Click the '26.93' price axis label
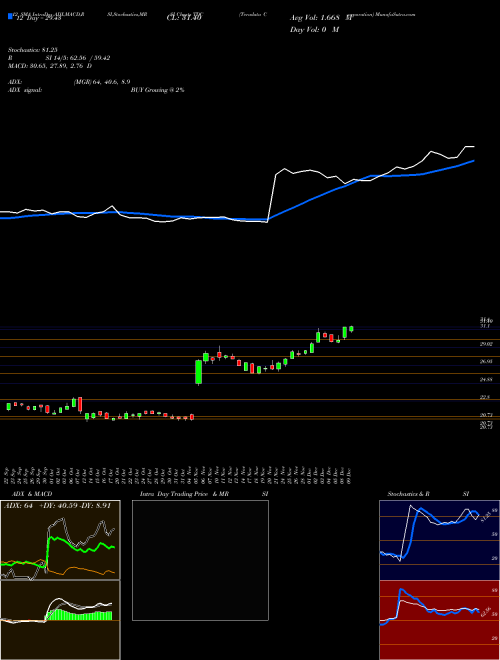This screenshot has height=660, width=500. pyautogui.click(x=487, y=362)
